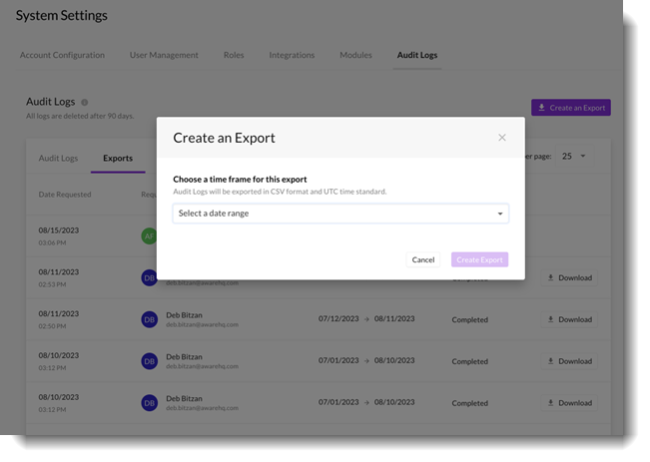
Task: Switch to the Audit Logs sub-tab
Action: (x=58, y=158)
